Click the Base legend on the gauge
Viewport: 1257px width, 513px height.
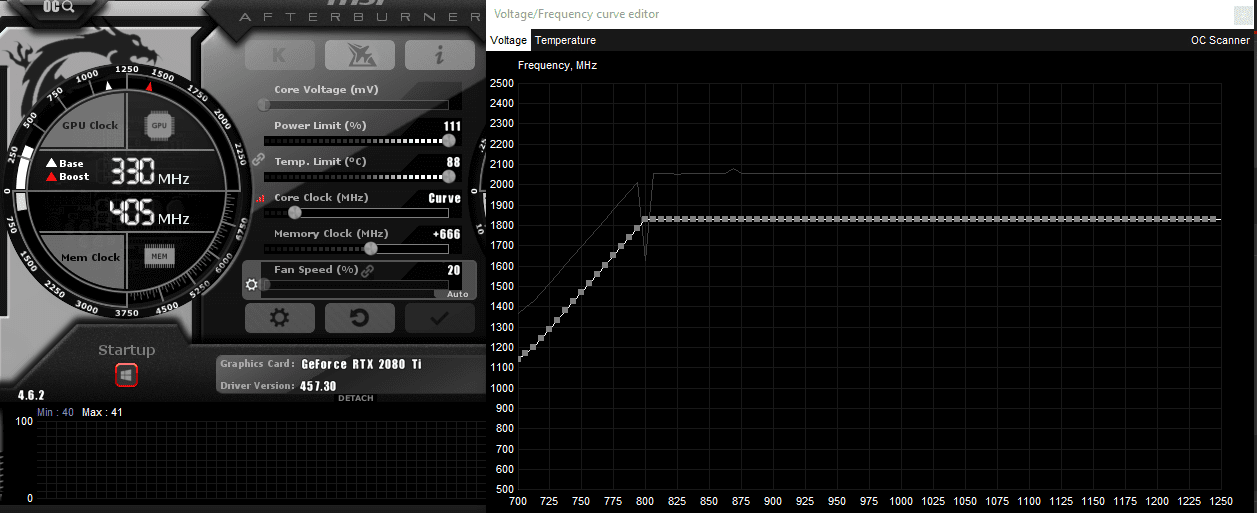[65, 163]
